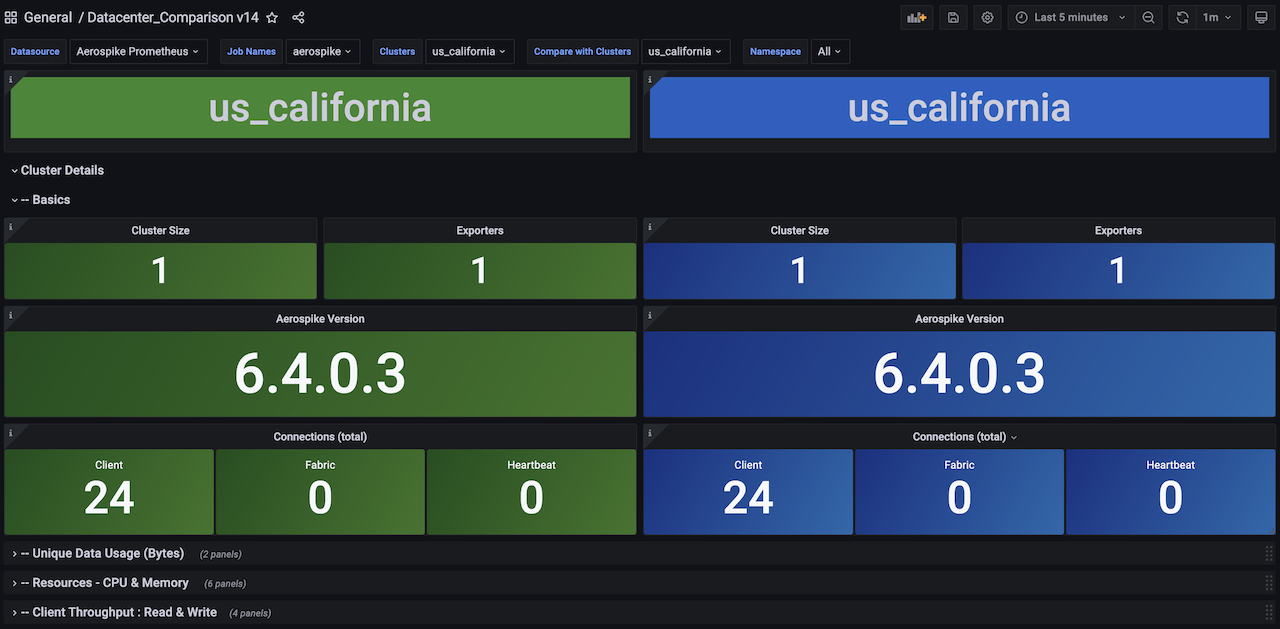
Task: Click the blue us_california banner text
Action: click(959, 108)
